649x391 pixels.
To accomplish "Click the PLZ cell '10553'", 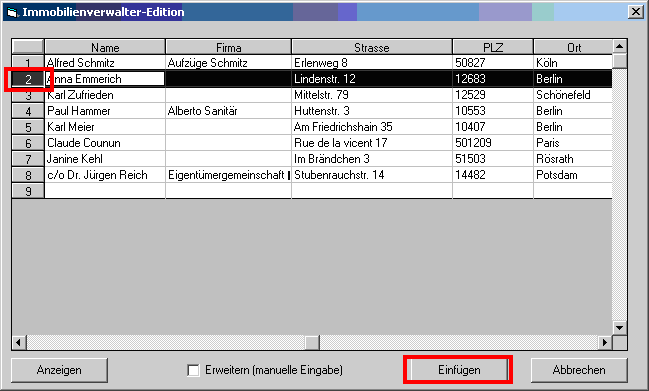I will point(493,111).
